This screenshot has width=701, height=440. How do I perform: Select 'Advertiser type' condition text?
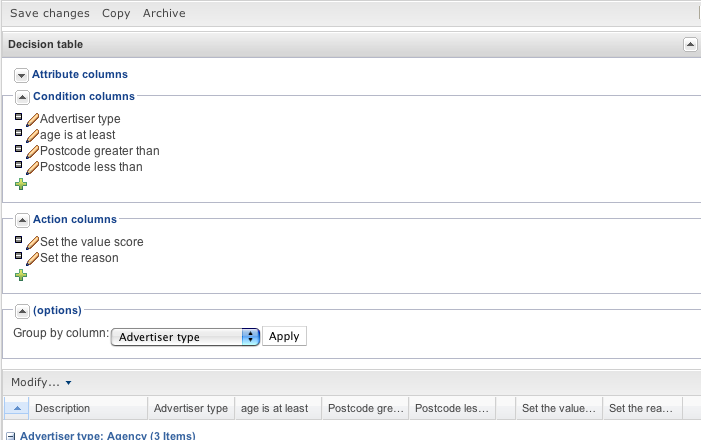[x=80, y=119]
